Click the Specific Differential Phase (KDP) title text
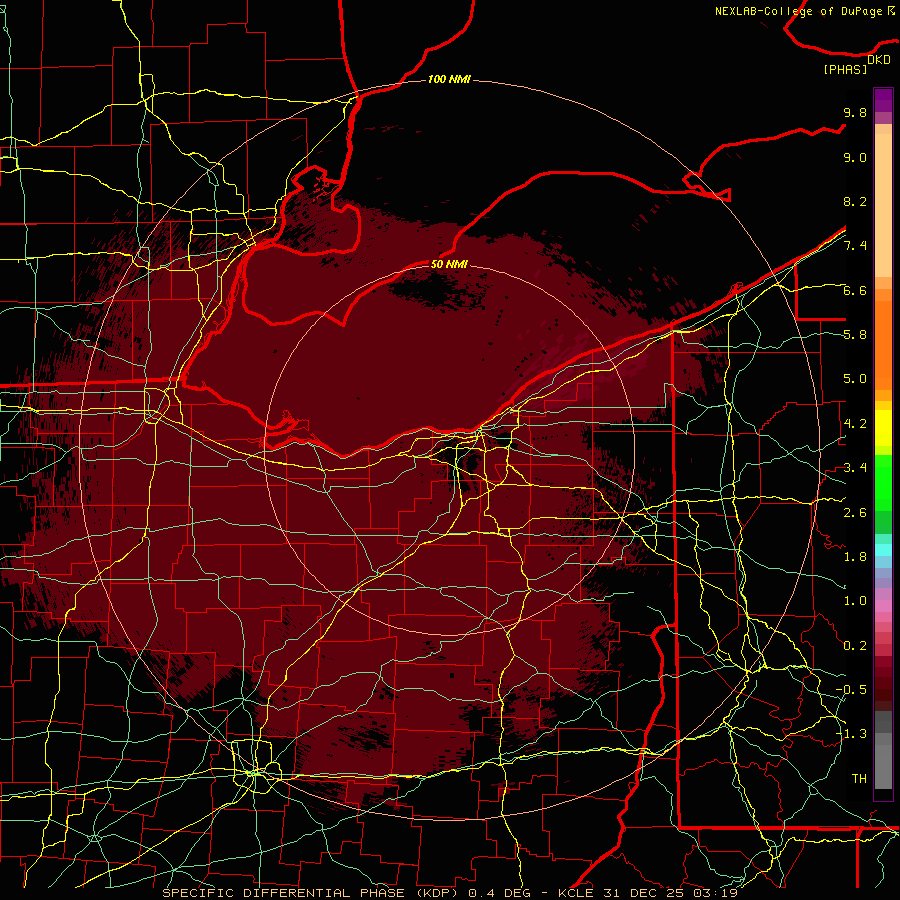 tap(310, 893)
